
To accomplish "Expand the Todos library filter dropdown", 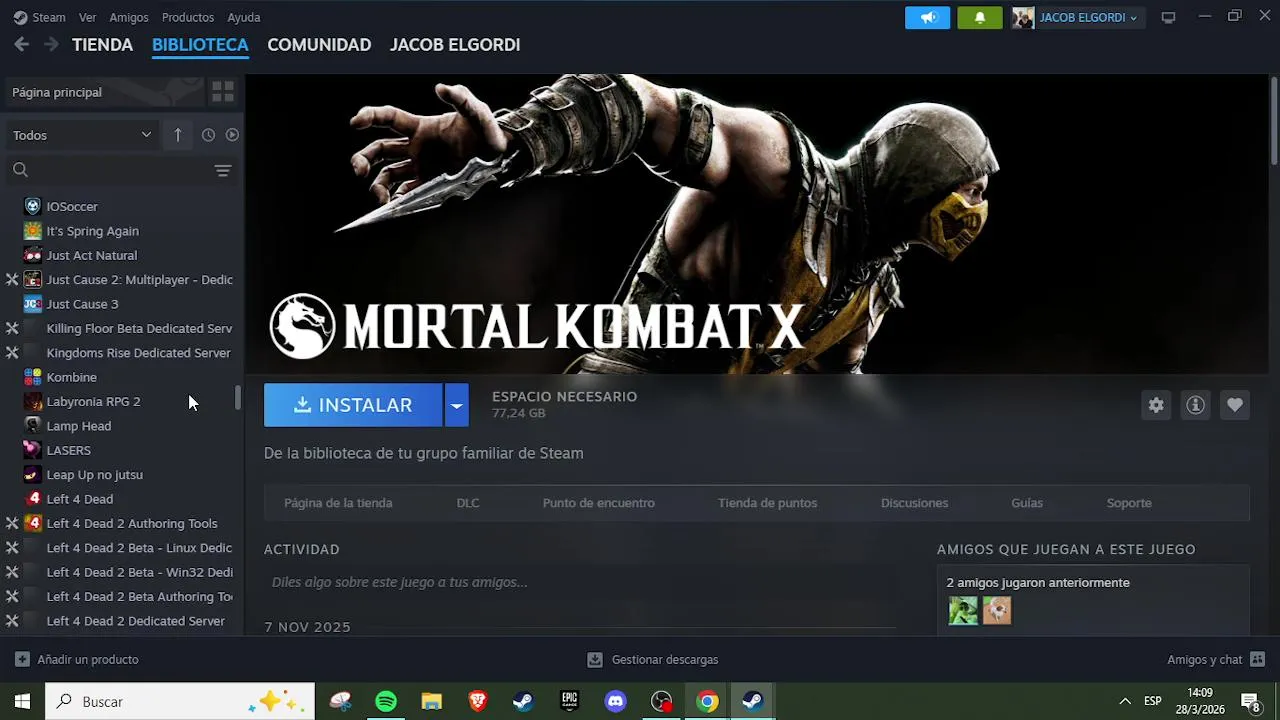I will [x=82, y=135].
